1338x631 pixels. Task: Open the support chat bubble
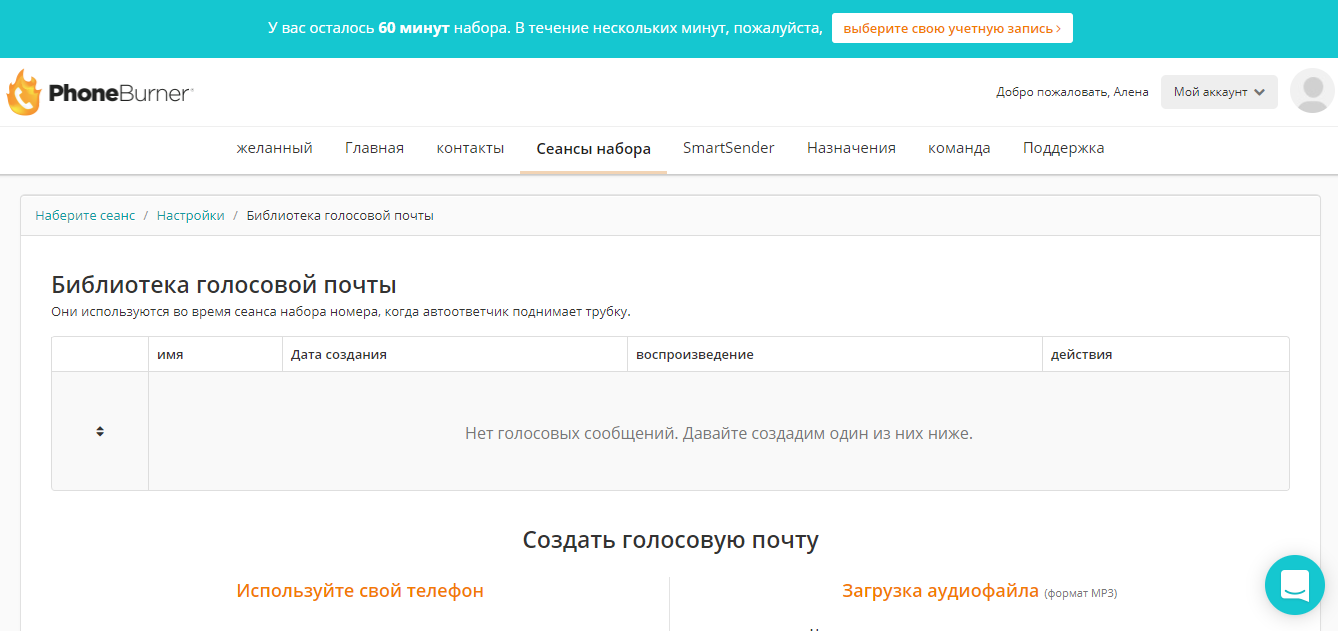click(1295, 585)
